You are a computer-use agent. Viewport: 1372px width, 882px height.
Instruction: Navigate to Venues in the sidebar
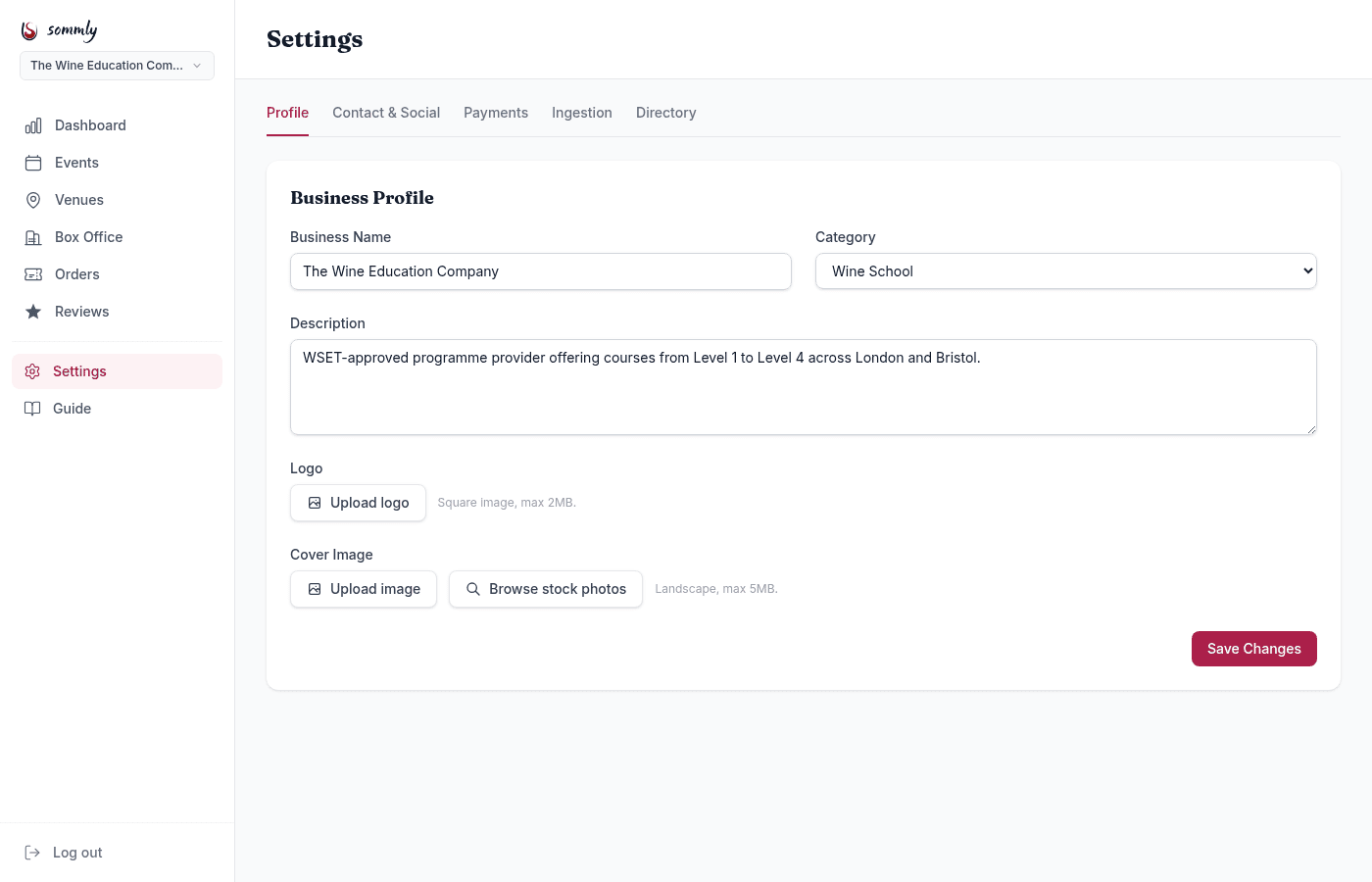(117, 200)
